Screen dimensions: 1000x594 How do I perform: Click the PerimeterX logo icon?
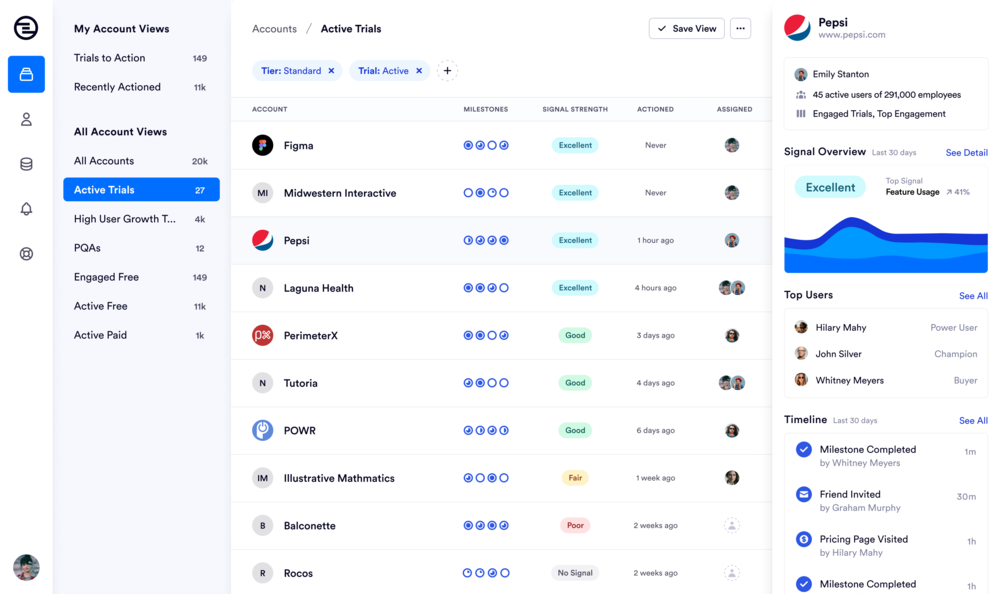263,336
